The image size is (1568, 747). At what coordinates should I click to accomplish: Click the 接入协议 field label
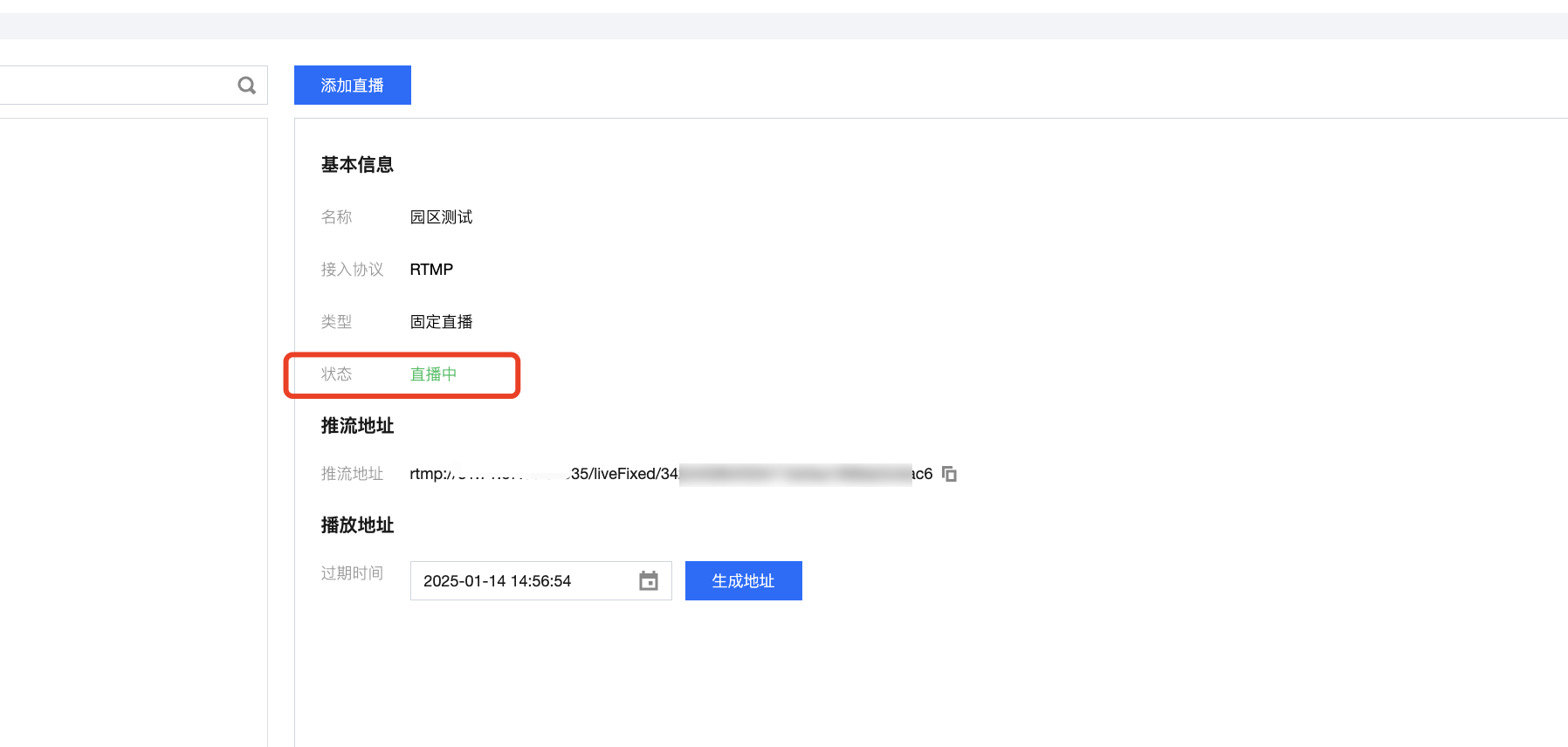pyautogui.click(x=352, y=270)
